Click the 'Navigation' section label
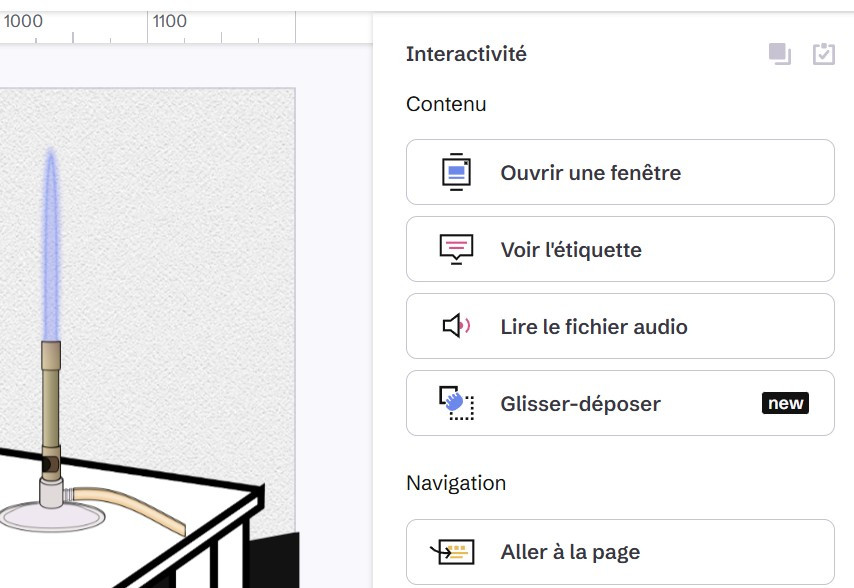 click(456, 483)
